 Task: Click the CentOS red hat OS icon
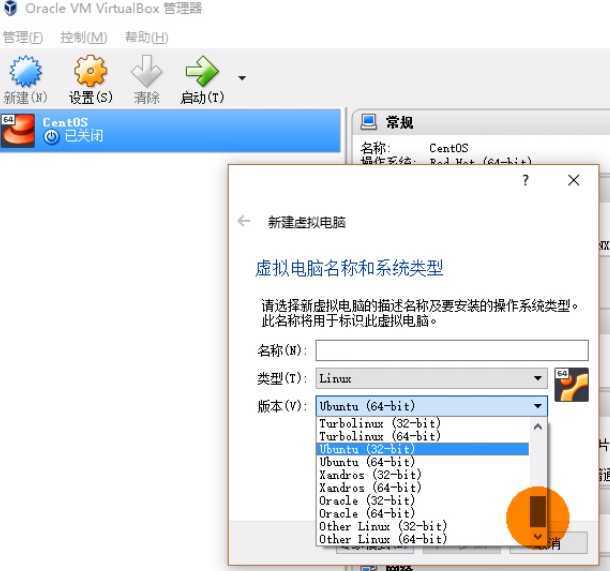[x=18, y=131]
